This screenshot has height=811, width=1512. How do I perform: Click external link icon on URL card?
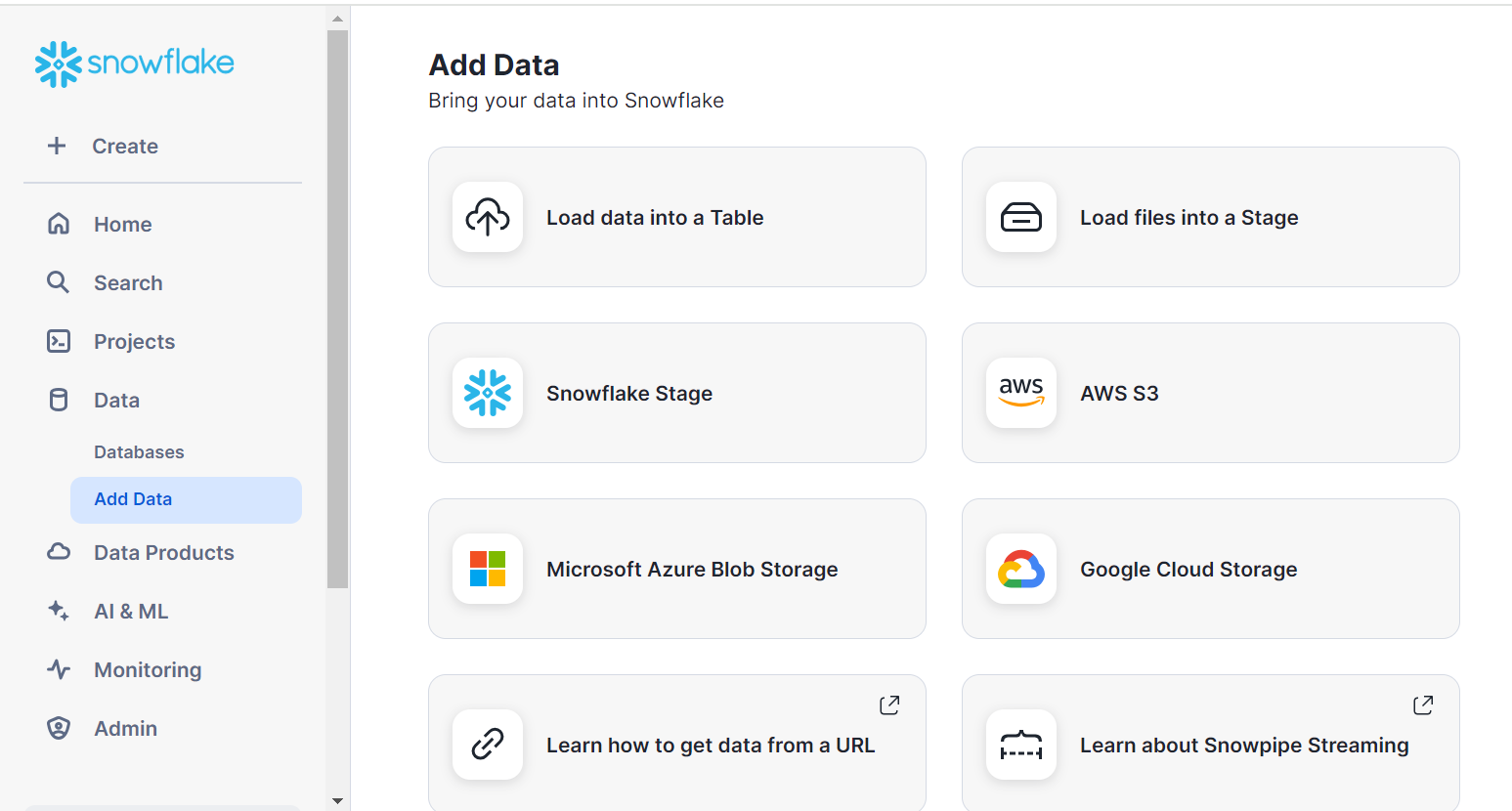click(x=889, y=704)
